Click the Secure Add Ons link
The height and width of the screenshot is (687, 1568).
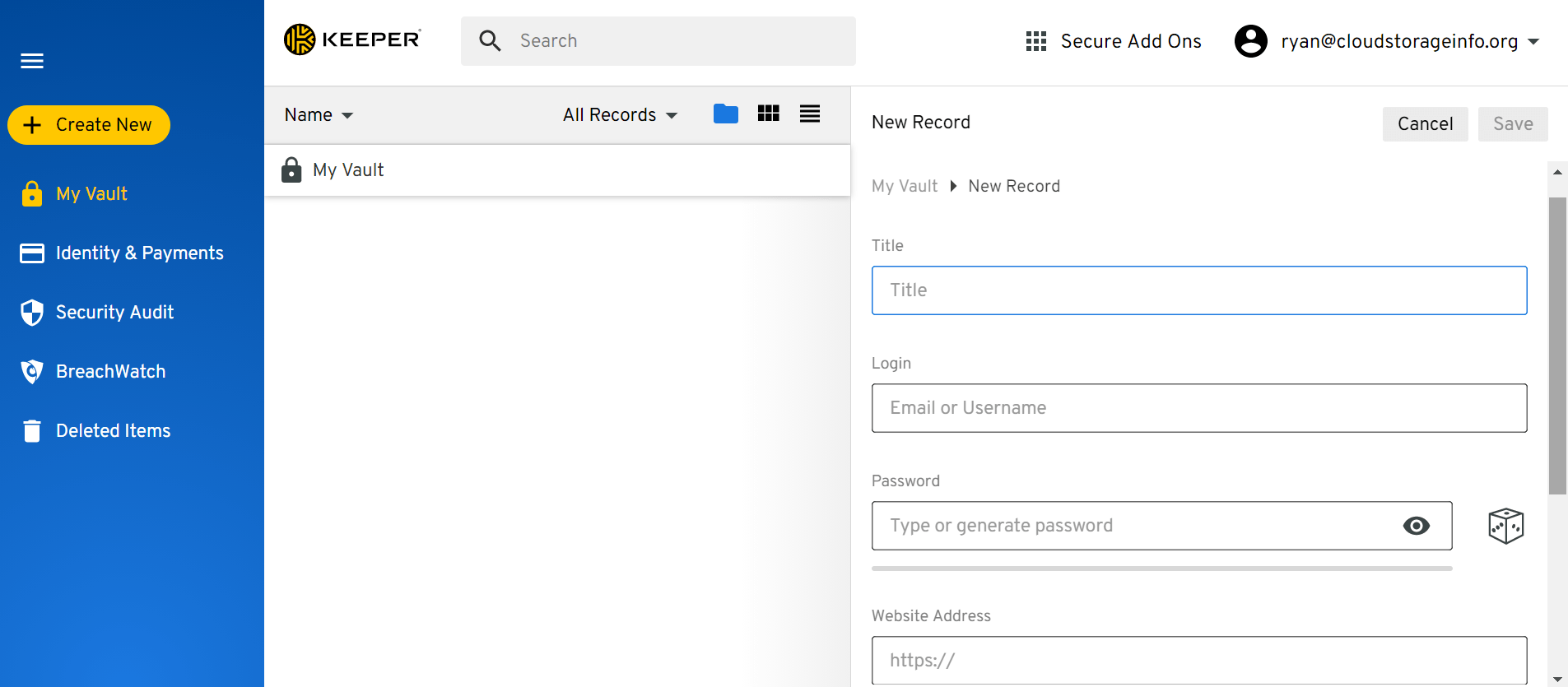tap(1131, 41)
